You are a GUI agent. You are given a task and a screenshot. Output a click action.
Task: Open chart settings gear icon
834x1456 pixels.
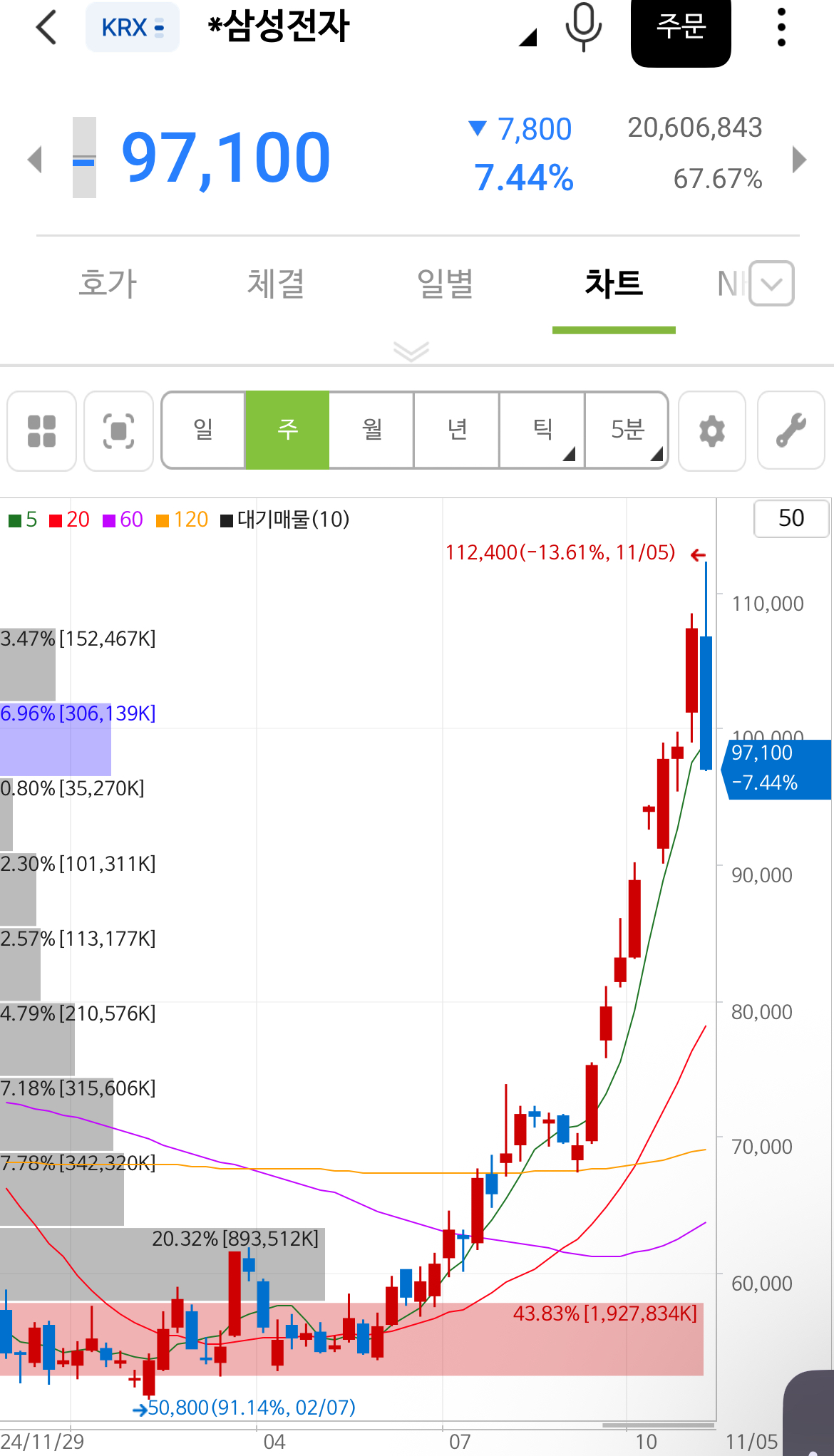[711, 431]
